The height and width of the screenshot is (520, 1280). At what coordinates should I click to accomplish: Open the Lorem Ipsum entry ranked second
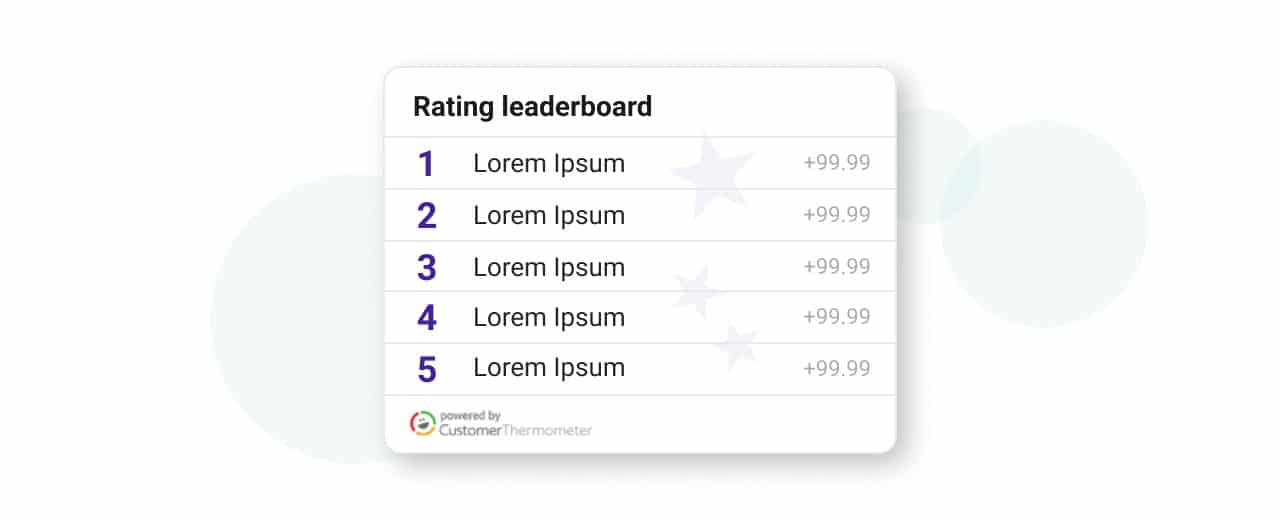[549, 216]
